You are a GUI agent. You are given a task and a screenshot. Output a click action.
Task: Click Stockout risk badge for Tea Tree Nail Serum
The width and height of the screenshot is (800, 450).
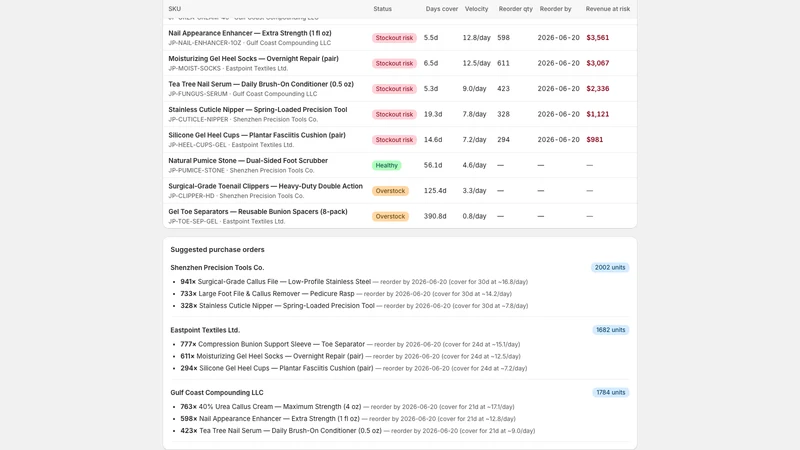[394, 89]
